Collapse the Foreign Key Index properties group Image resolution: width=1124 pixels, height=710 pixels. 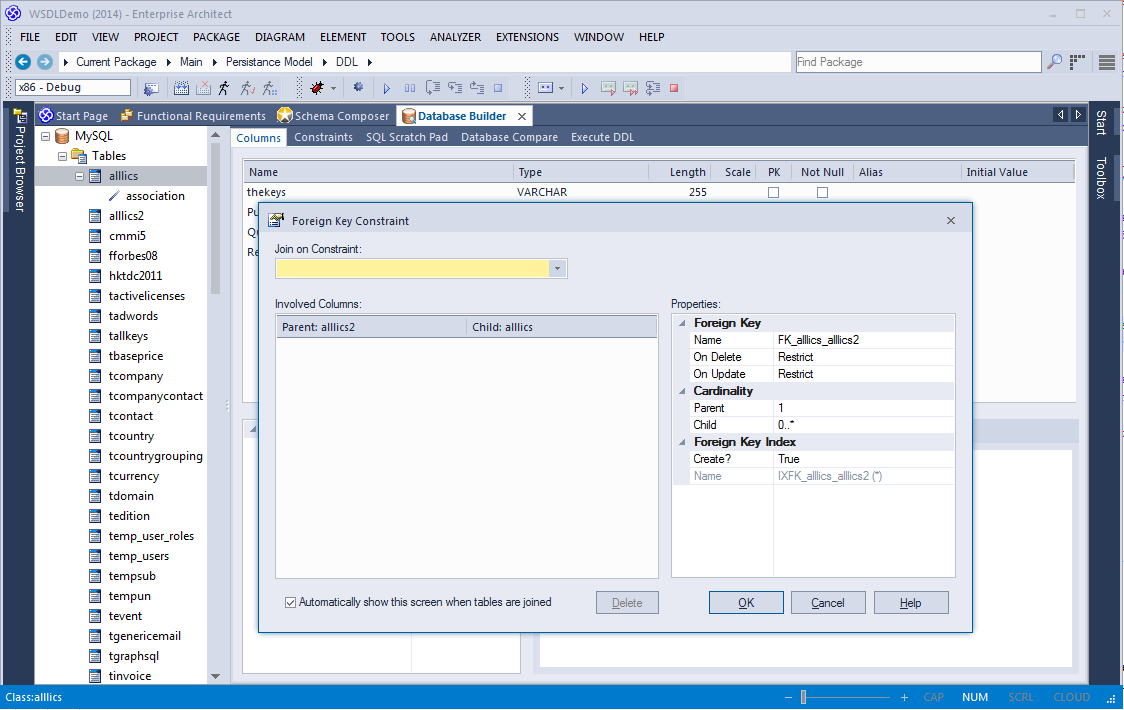[x=682, y=442]
